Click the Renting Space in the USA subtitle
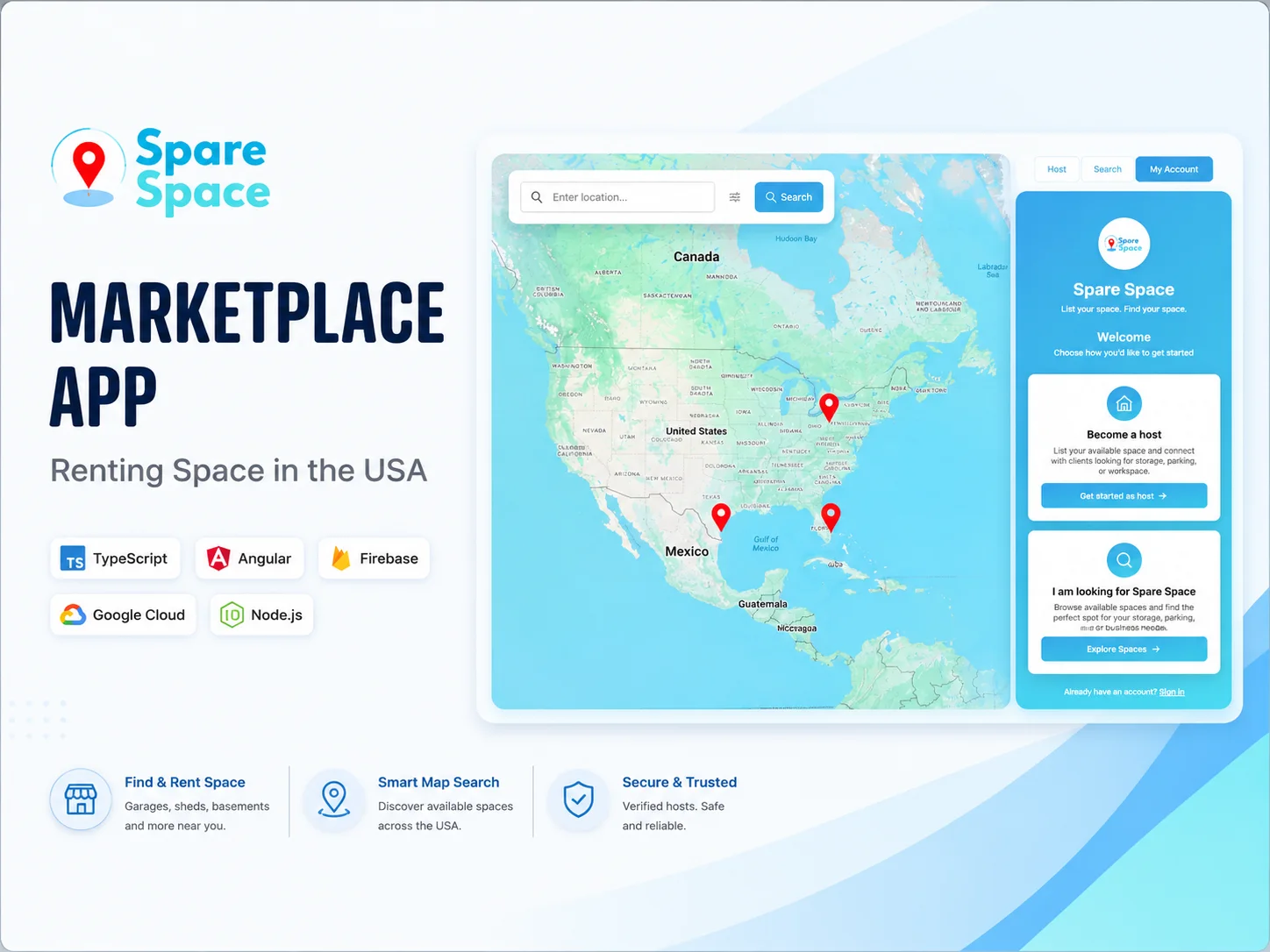Viewport: 1270px width, 952px height. coord(239,471)
